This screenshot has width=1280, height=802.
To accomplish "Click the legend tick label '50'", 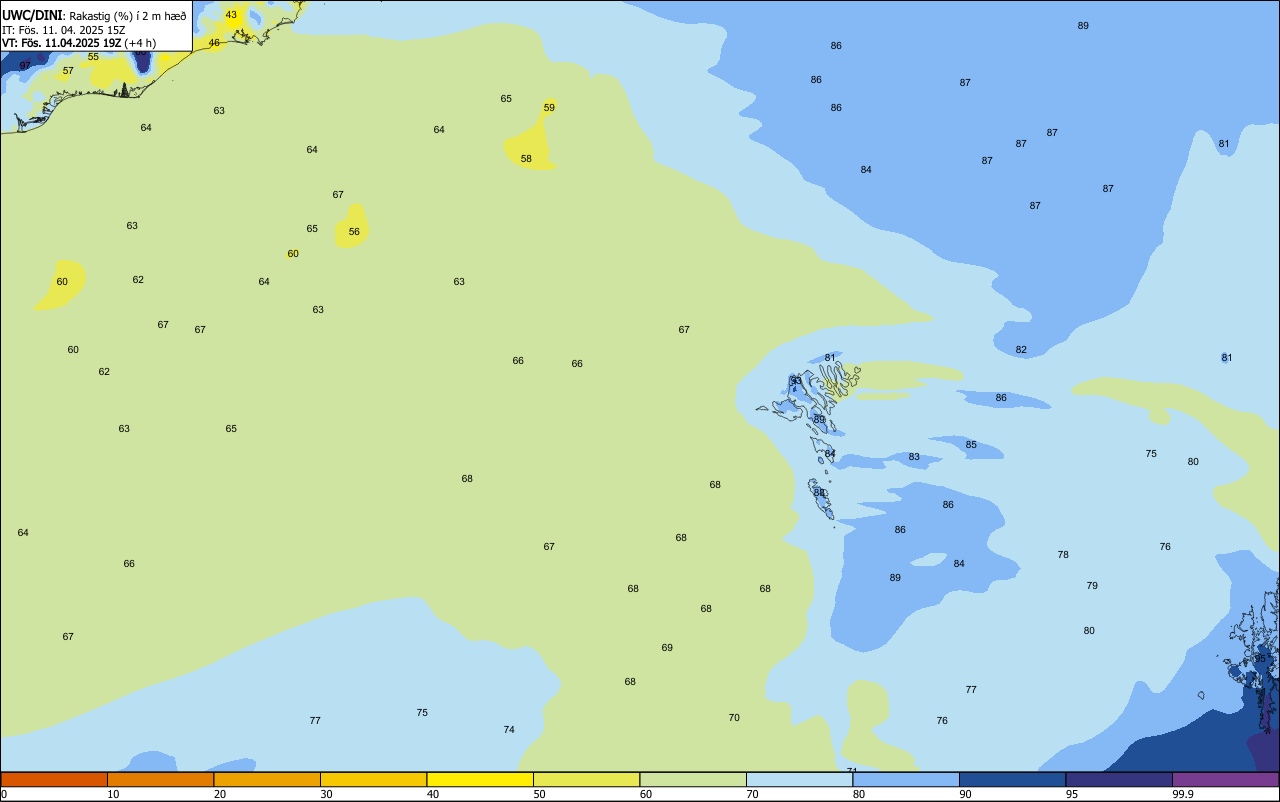I will click(539, 794).
